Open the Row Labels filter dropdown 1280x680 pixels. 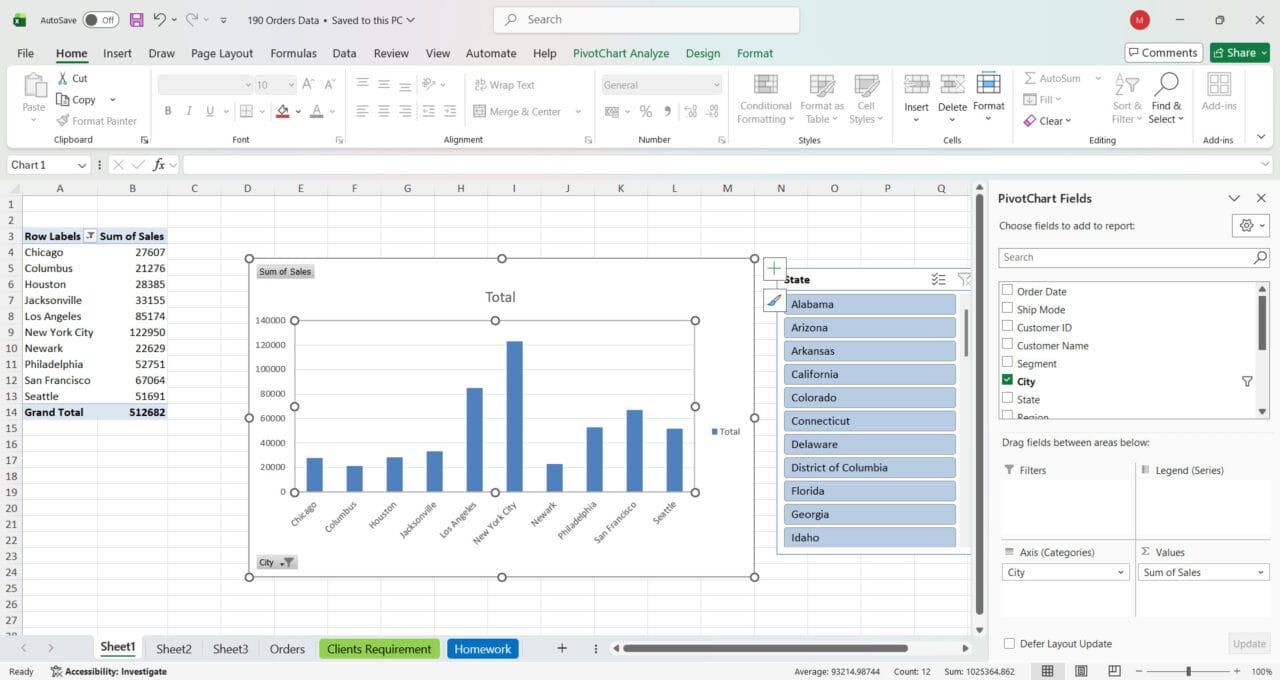(90, 236)
